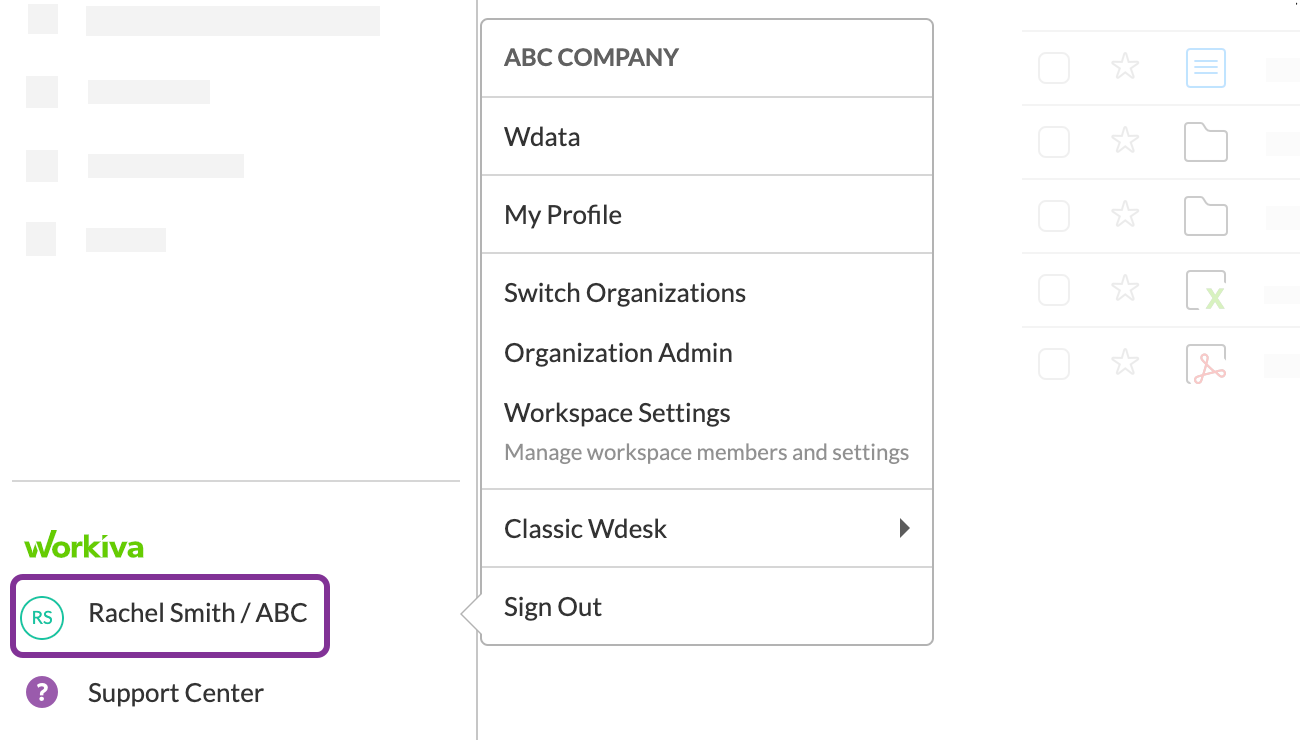Click the red PDF file icon

pyautogui.click(x=1205, y=365)
